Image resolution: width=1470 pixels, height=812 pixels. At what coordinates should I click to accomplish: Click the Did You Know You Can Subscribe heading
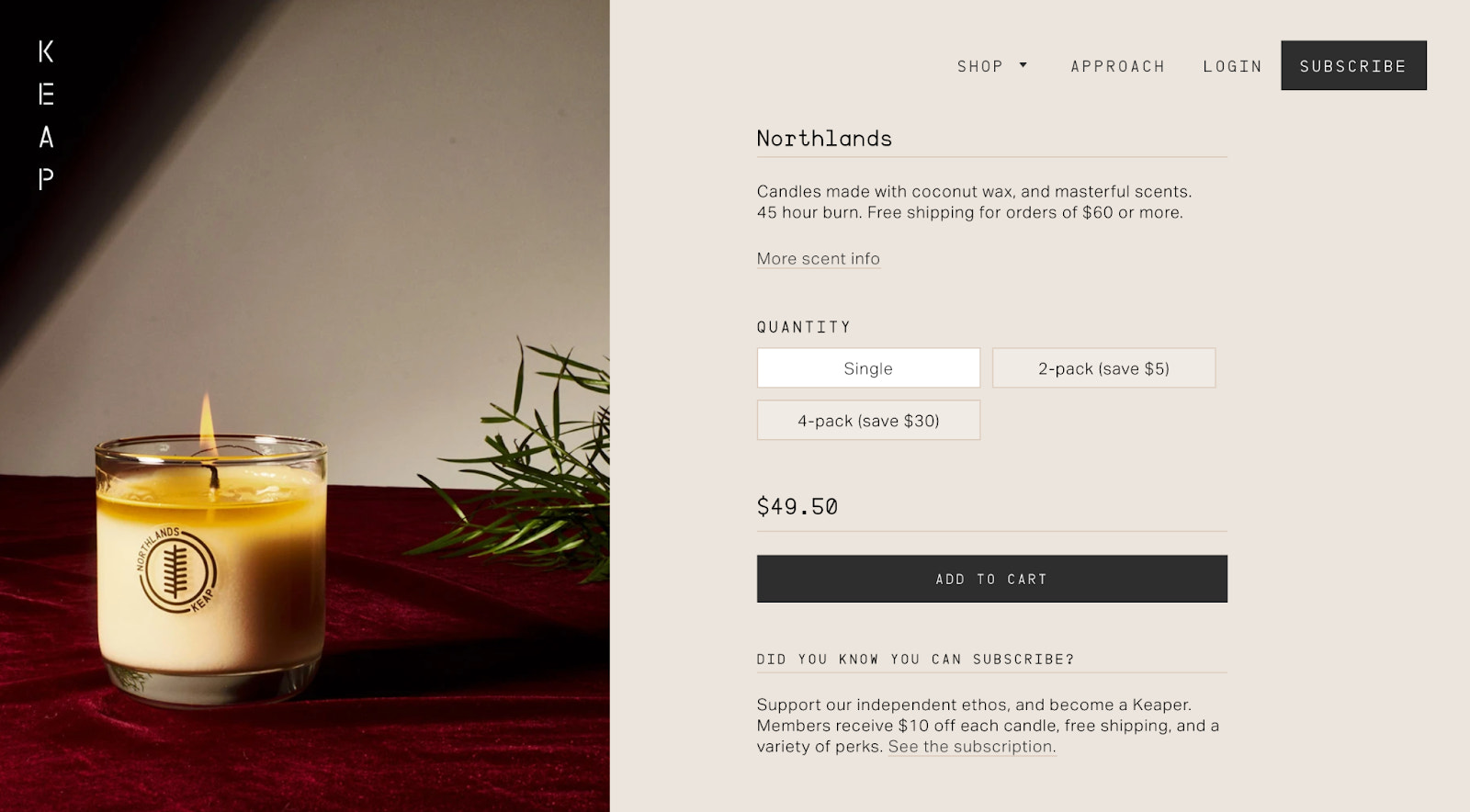(x=915, y=659)
